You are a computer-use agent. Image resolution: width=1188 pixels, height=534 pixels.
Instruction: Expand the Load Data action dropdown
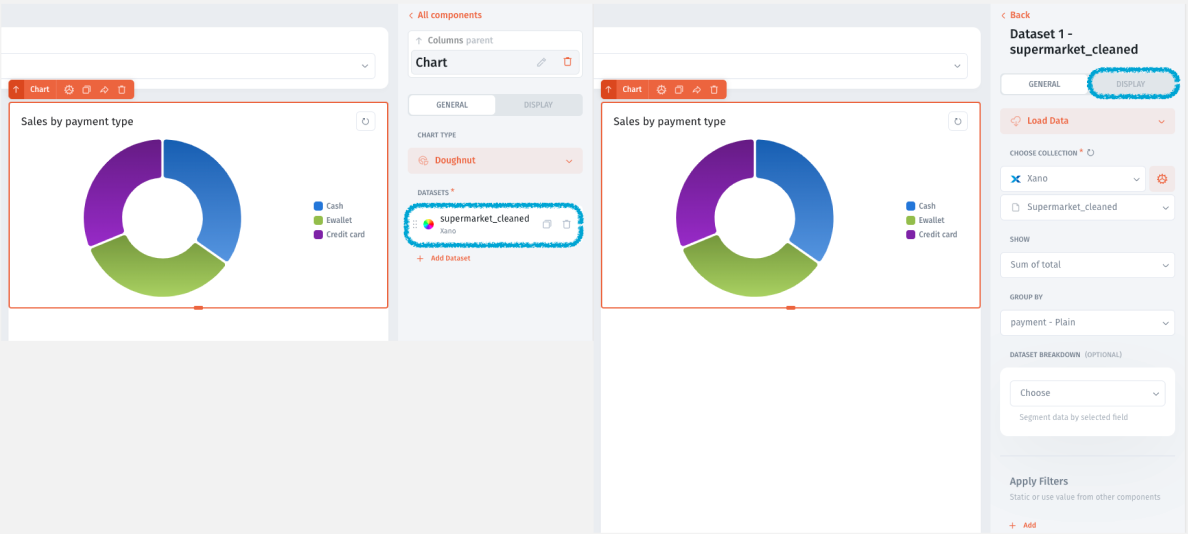(x=1086, y=121)
